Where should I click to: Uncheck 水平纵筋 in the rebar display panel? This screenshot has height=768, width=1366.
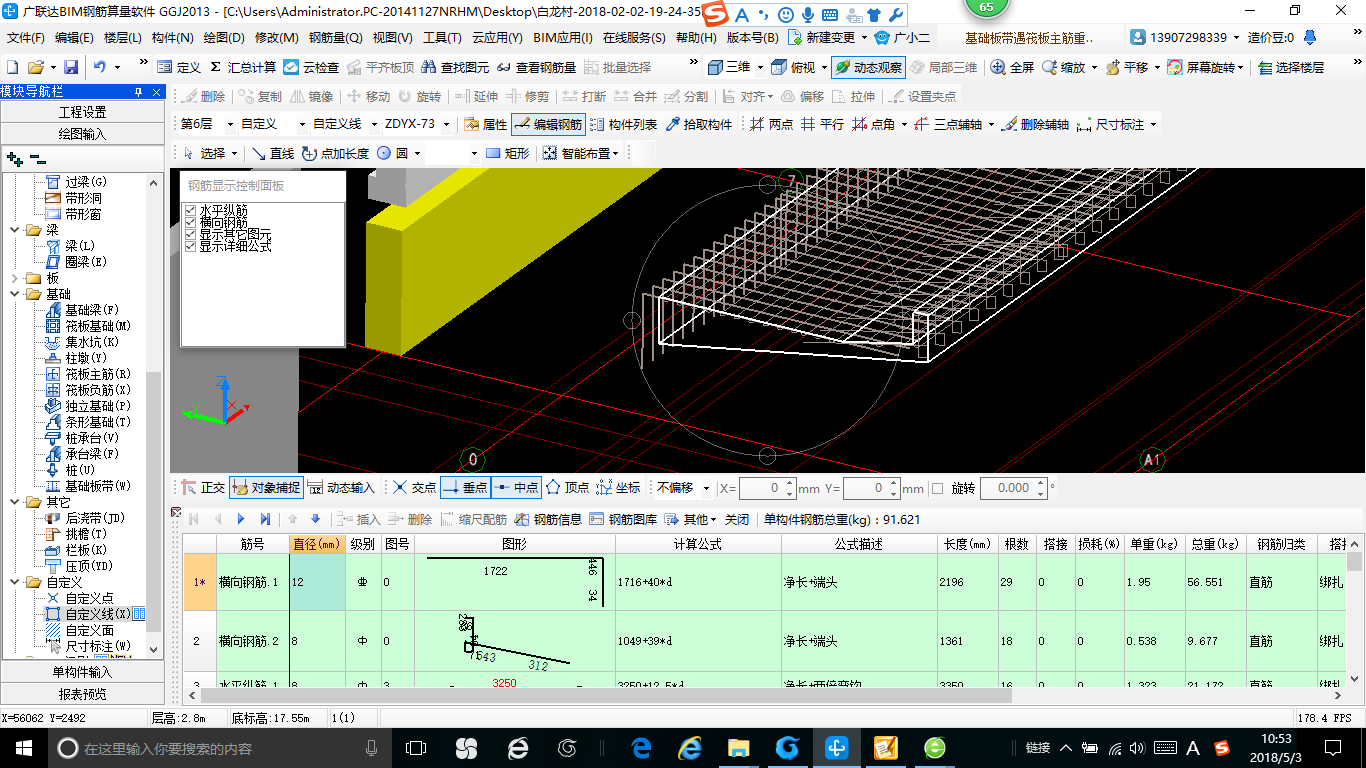(x=190, y=210)
